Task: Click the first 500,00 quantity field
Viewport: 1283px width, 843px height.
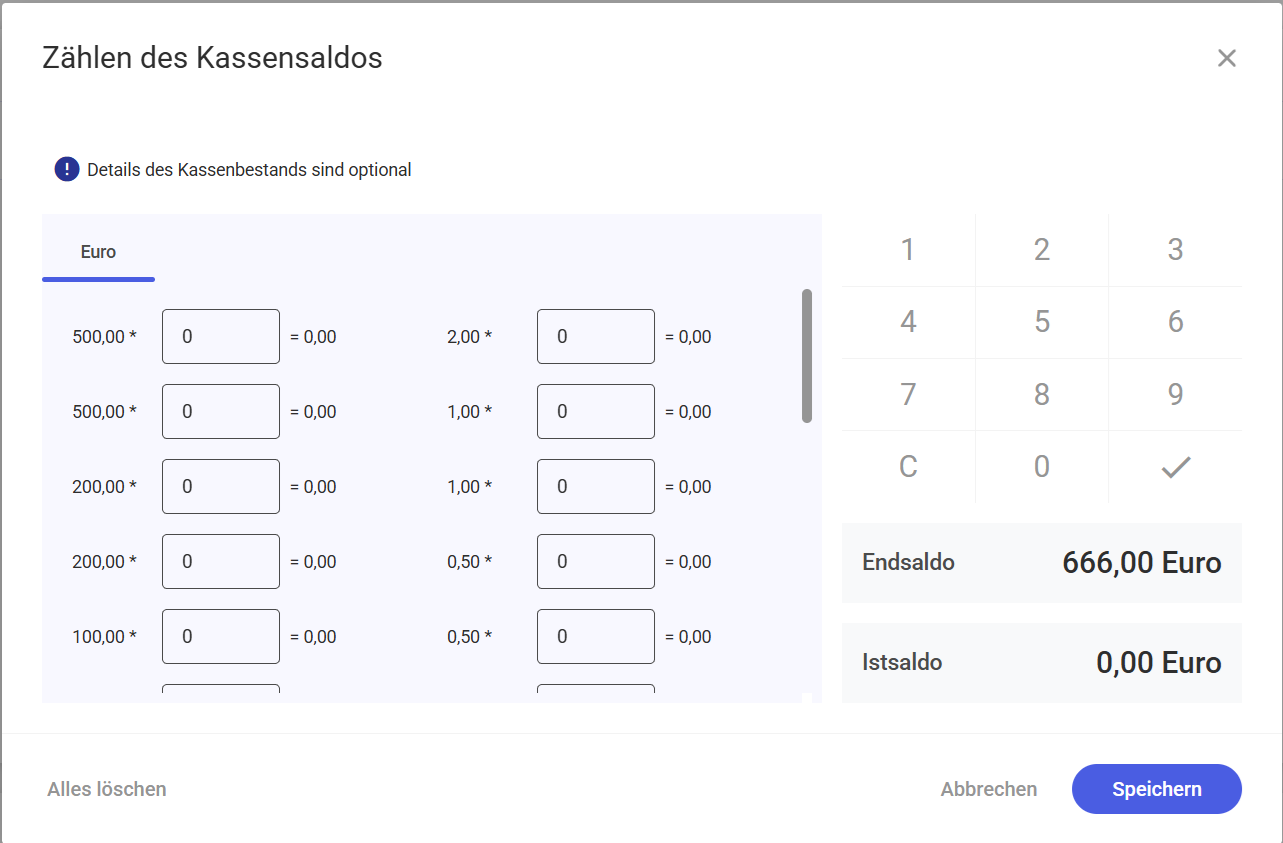Action: pos(220,337)
